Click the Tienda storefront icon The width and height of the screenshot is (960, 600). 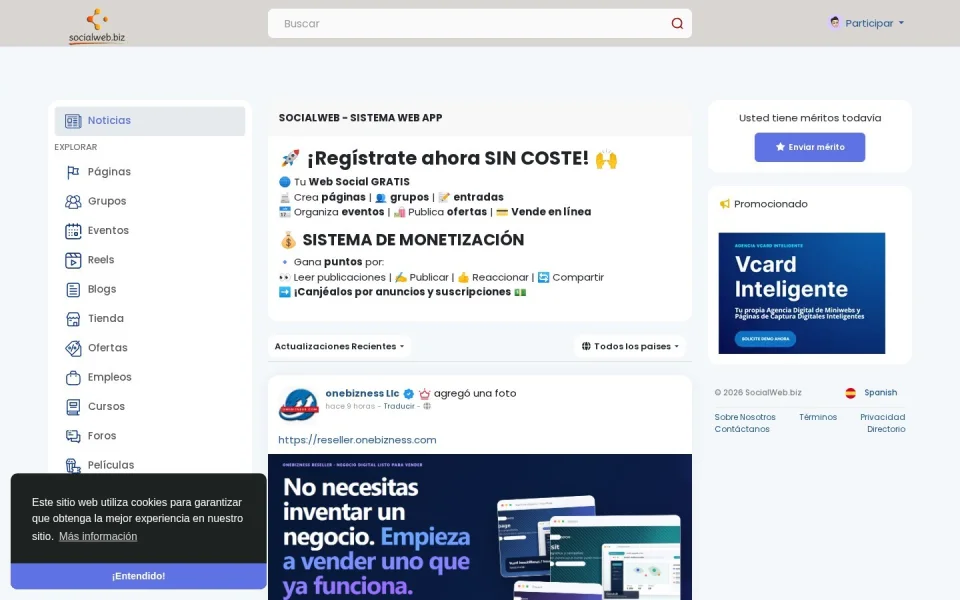(73, 319)
